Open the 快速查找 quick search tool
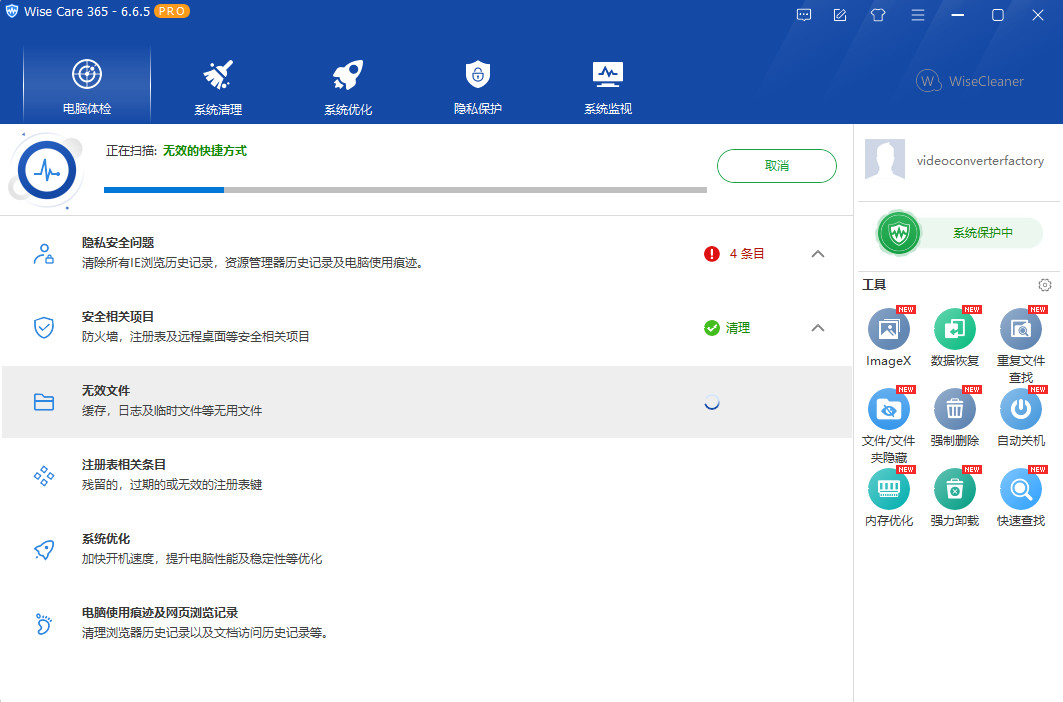The image size is (1063, 702). 1020,490
